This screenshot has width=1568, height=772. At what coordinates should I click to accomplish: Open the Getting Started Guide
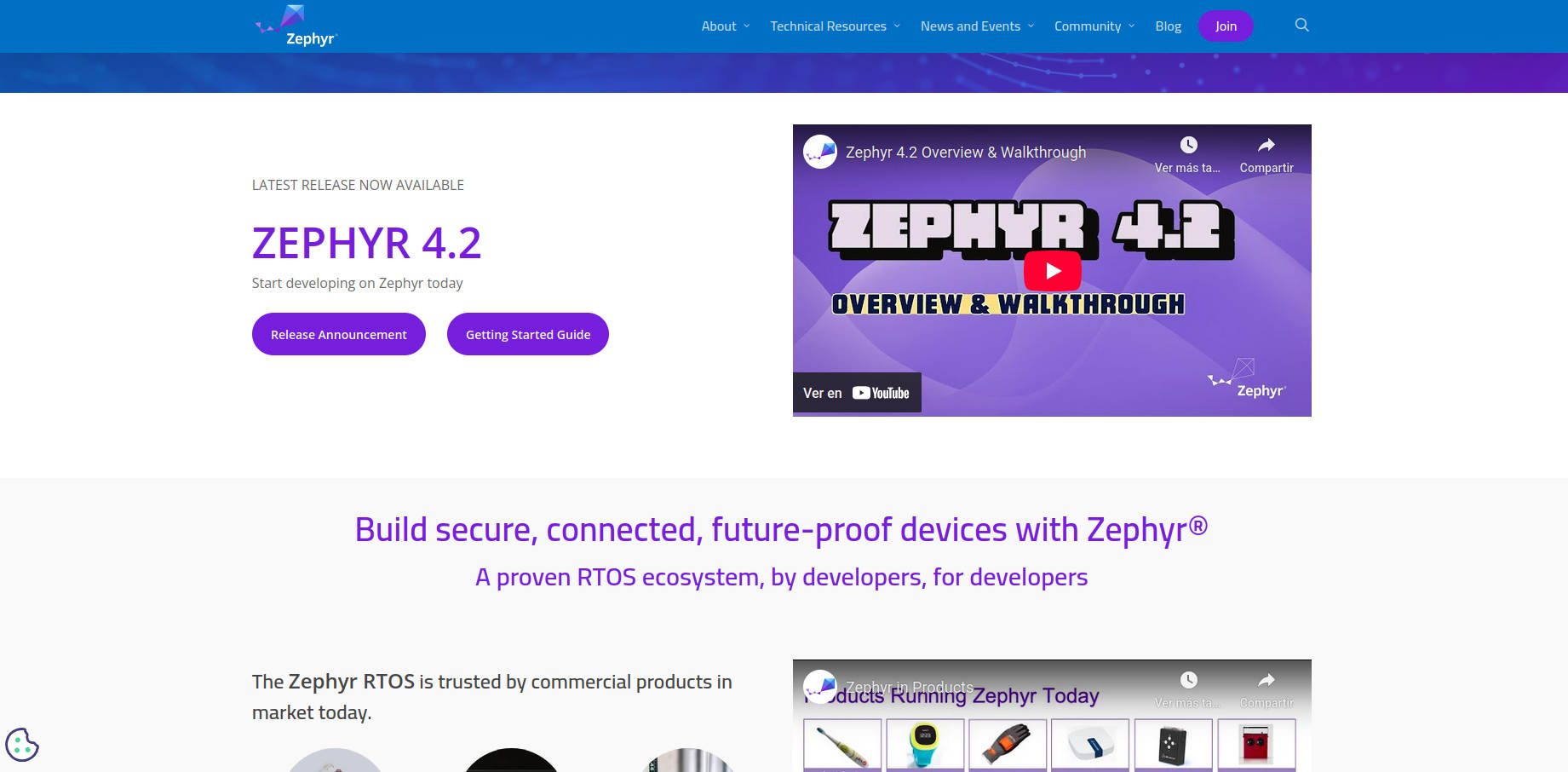(527, 334)
